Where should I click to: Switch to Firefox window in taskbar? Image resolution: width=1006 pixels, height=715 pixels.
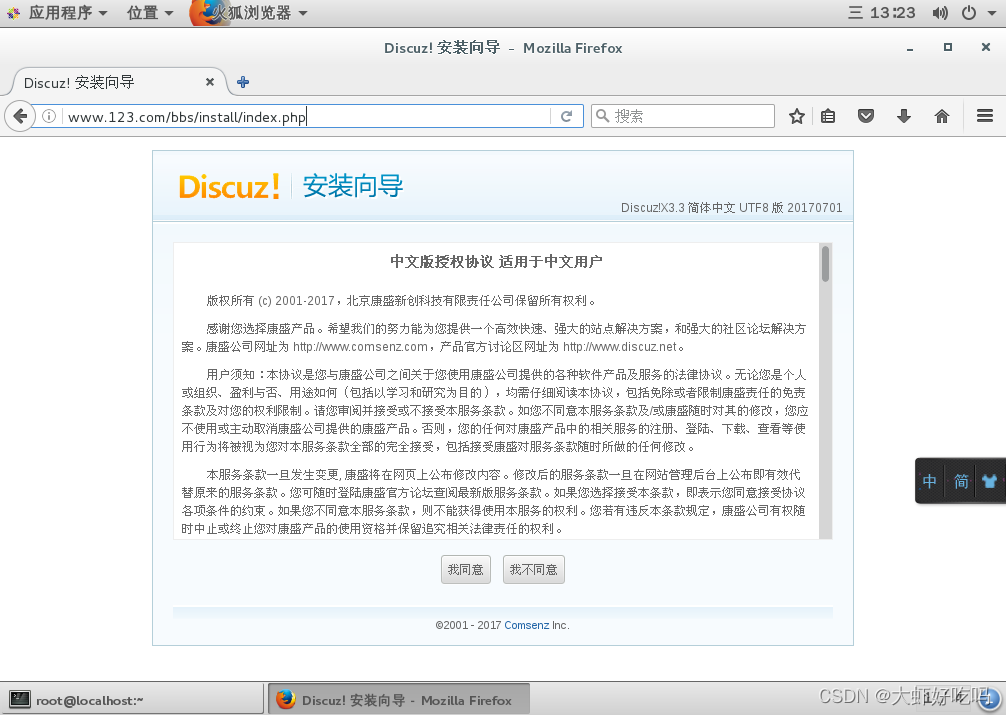398,700
